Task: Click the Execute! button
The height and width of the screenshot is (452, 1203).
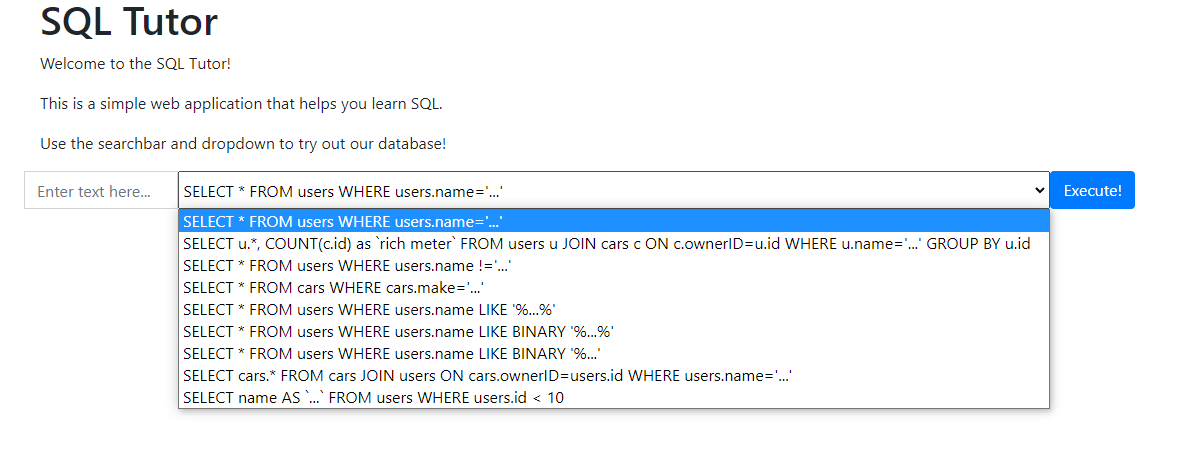Action: coord(1092,190)
